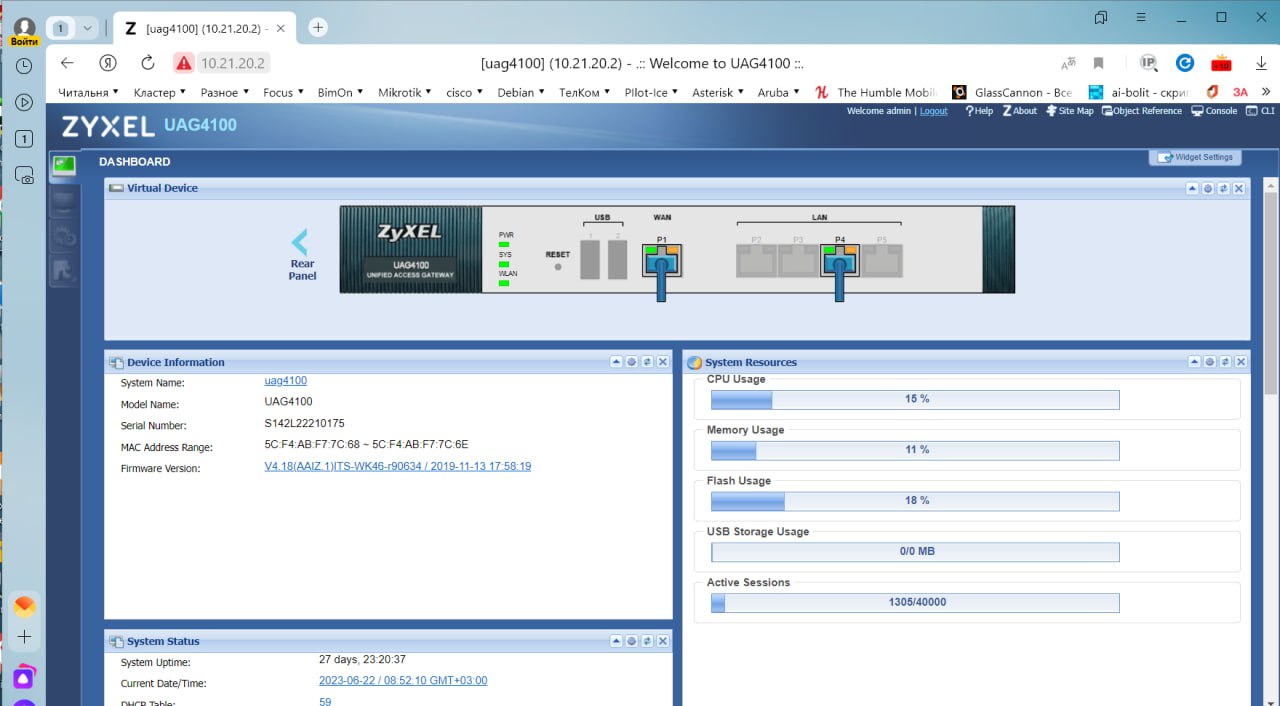Open the Site Map
Image resolution: width=1280 pixels, height=706 pixels.
[1070, 111]
